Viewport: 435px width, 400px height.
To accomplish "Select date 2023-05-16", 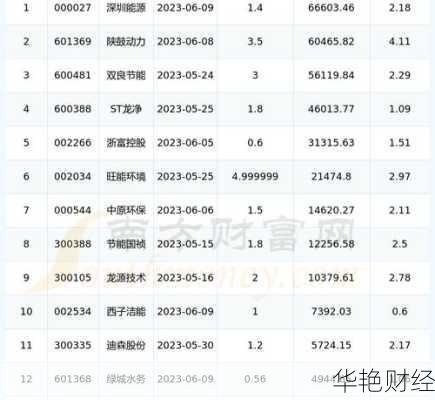I will click(185, 278).
